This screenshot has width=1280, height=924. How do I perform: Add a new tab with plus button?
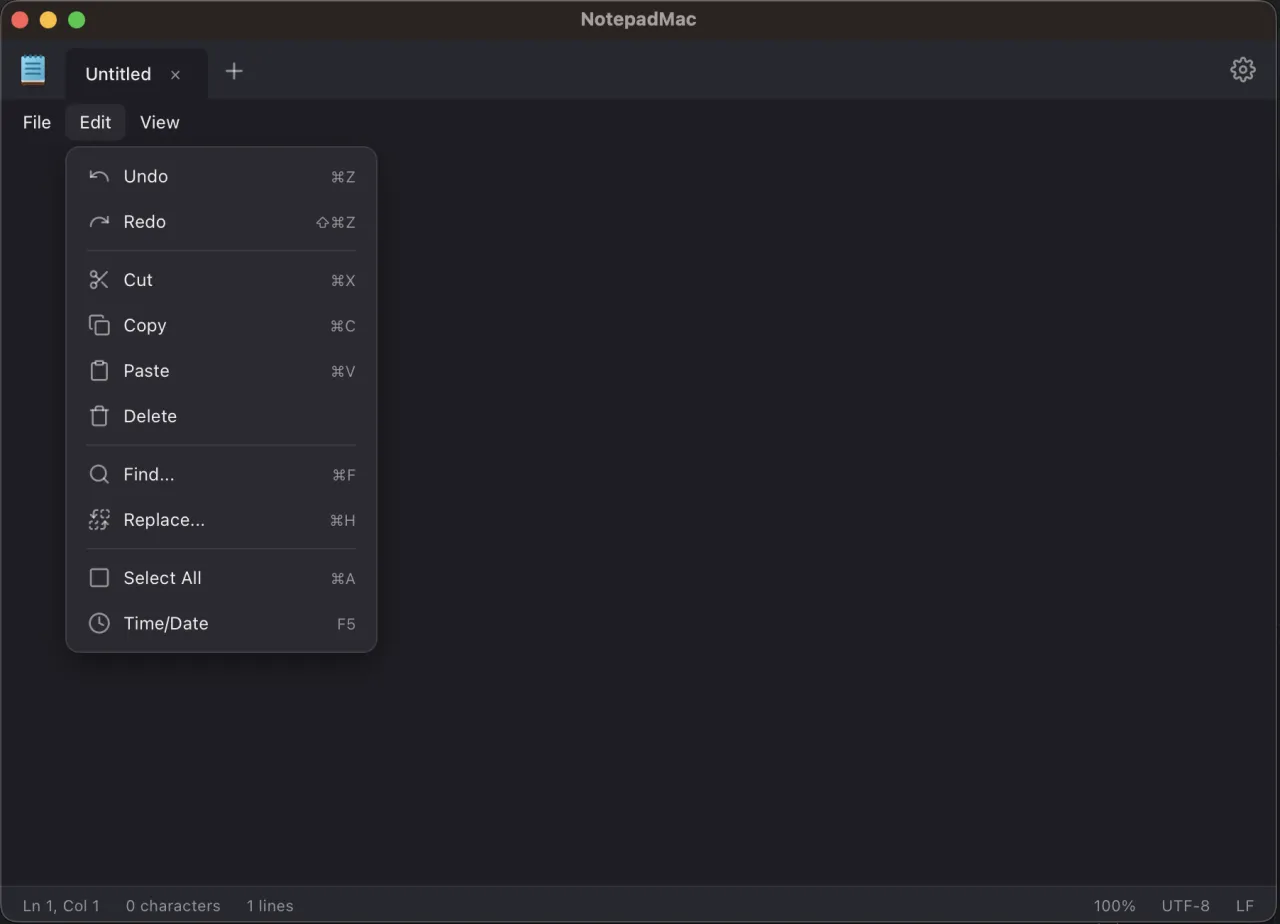pos(234,71)
